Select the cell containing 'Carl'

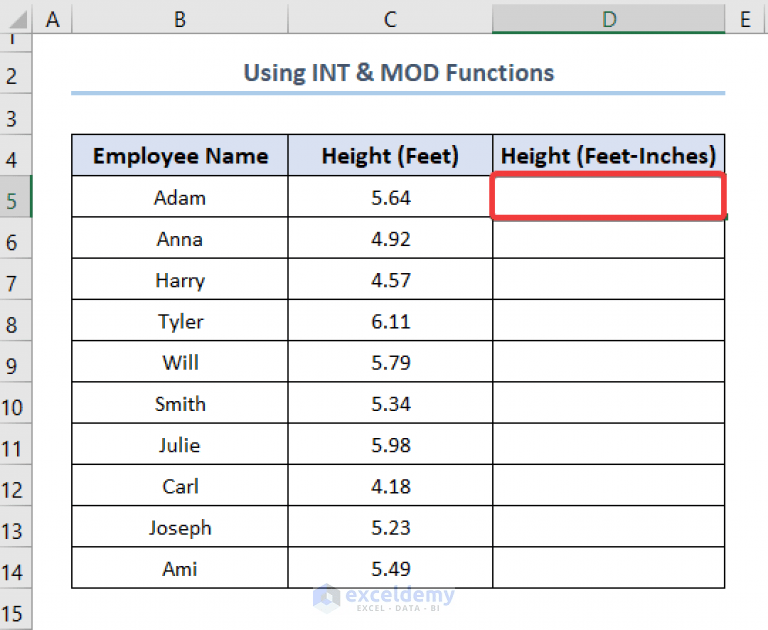[180, 485]
